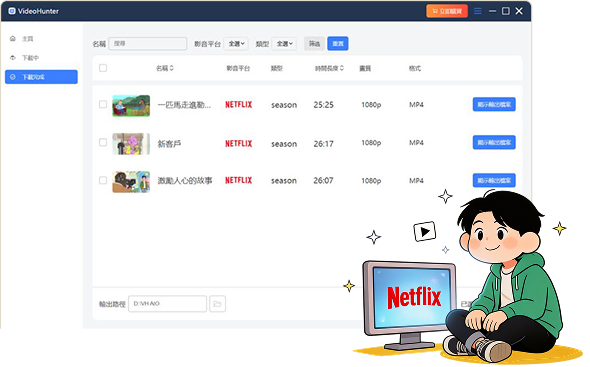Sort by the 時間長度 duration column arrows
The height and width of the screenshot is (367, 590).
tap(342, 68)
